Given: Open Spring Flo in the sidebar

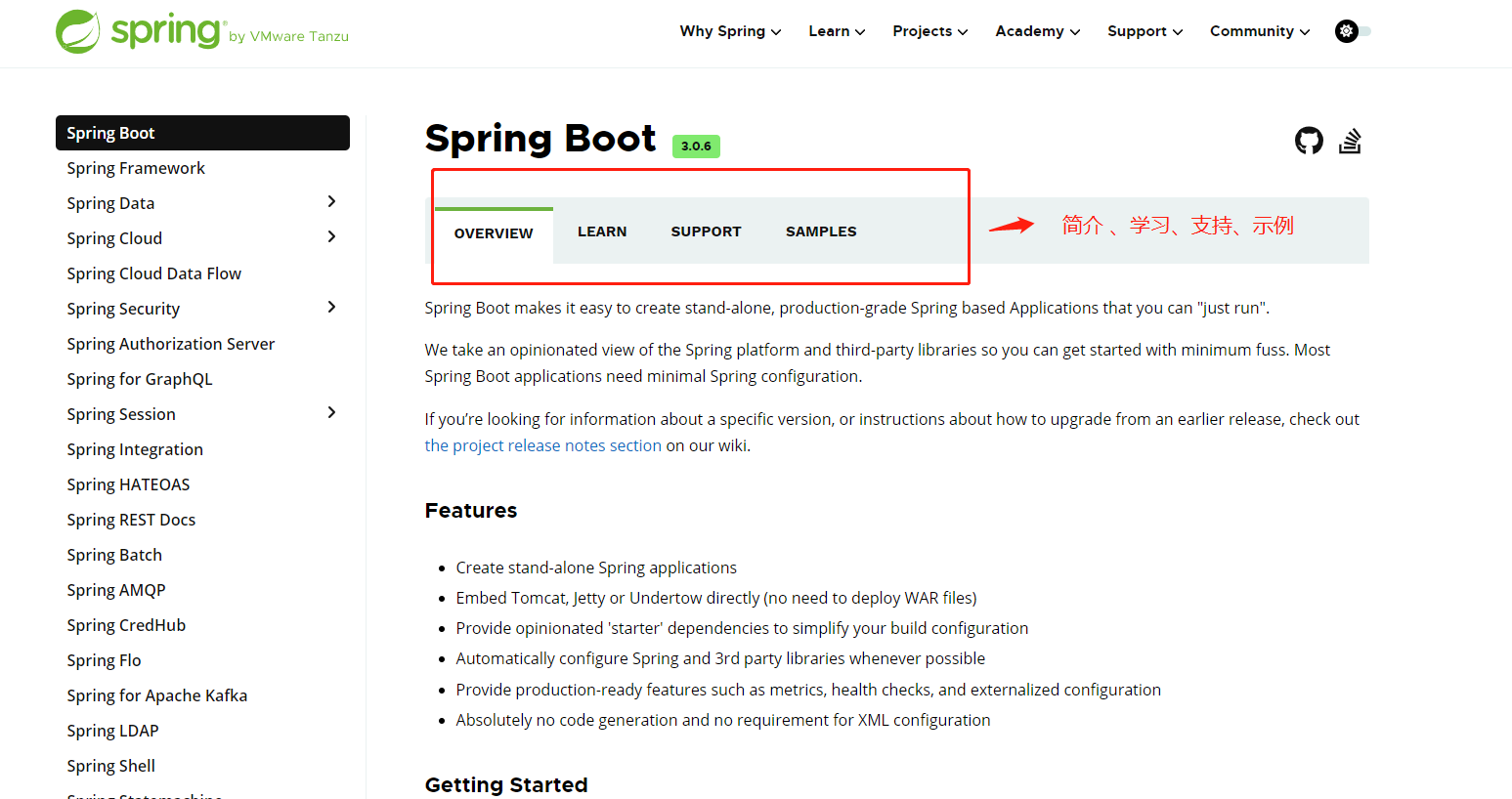Looking at the screenshot, I should coord(104,660).
